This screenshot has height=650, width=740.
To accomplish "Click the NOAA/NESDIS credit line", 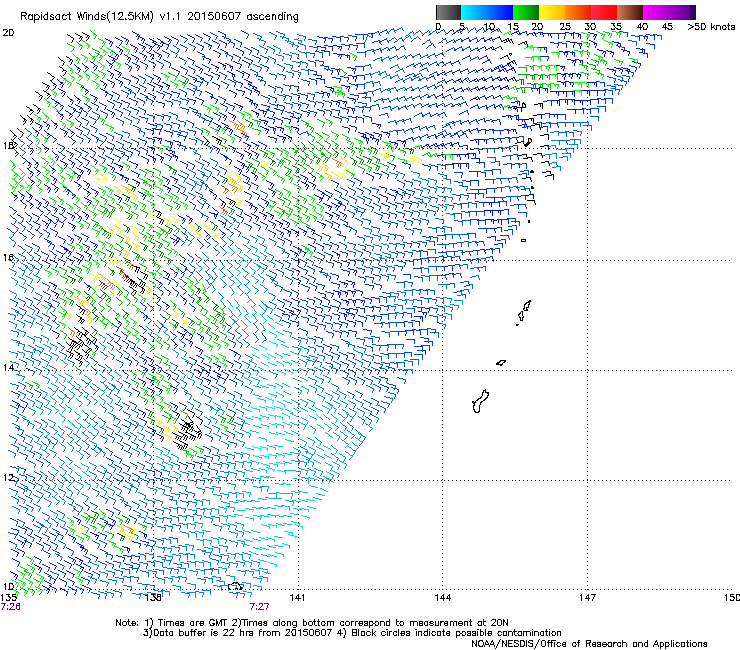I will [x=589, y=643].
